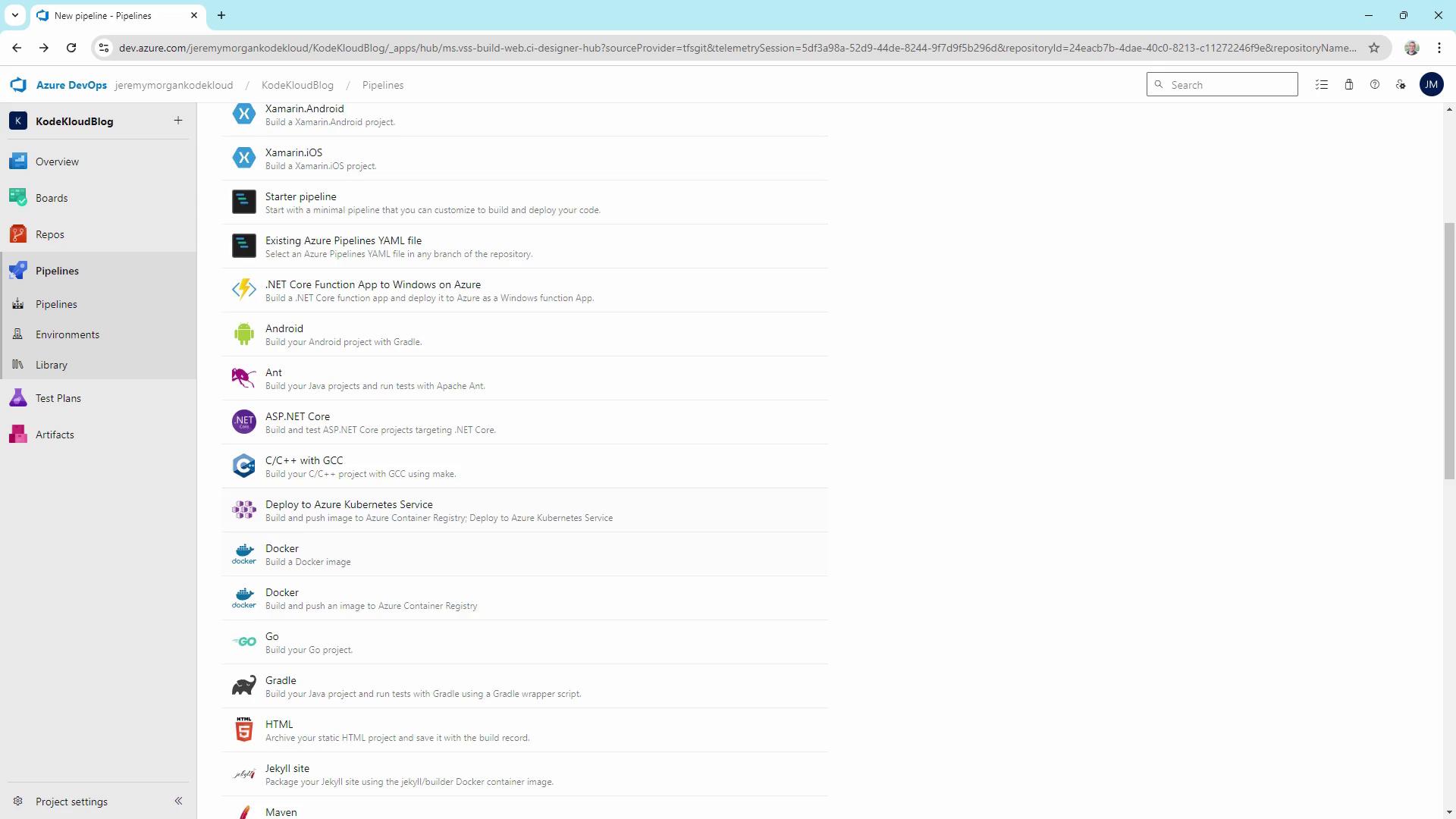1456x819 pixels.
Task: Click the Azure DevOps logo icon
Action: tap(19, 85)
